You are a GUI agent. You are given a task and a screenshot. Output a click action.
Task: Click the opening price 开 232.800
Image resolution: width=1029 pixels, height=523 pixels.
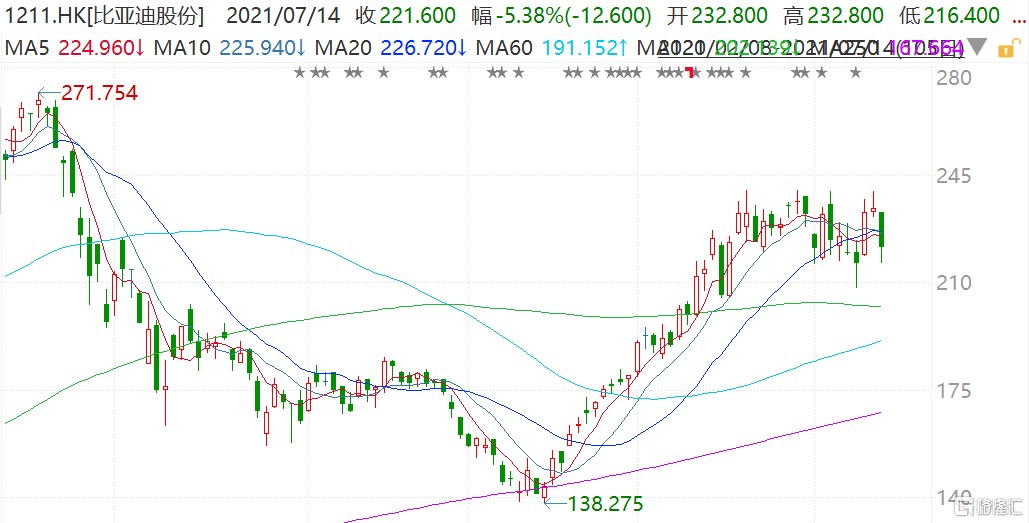(717, 16)
